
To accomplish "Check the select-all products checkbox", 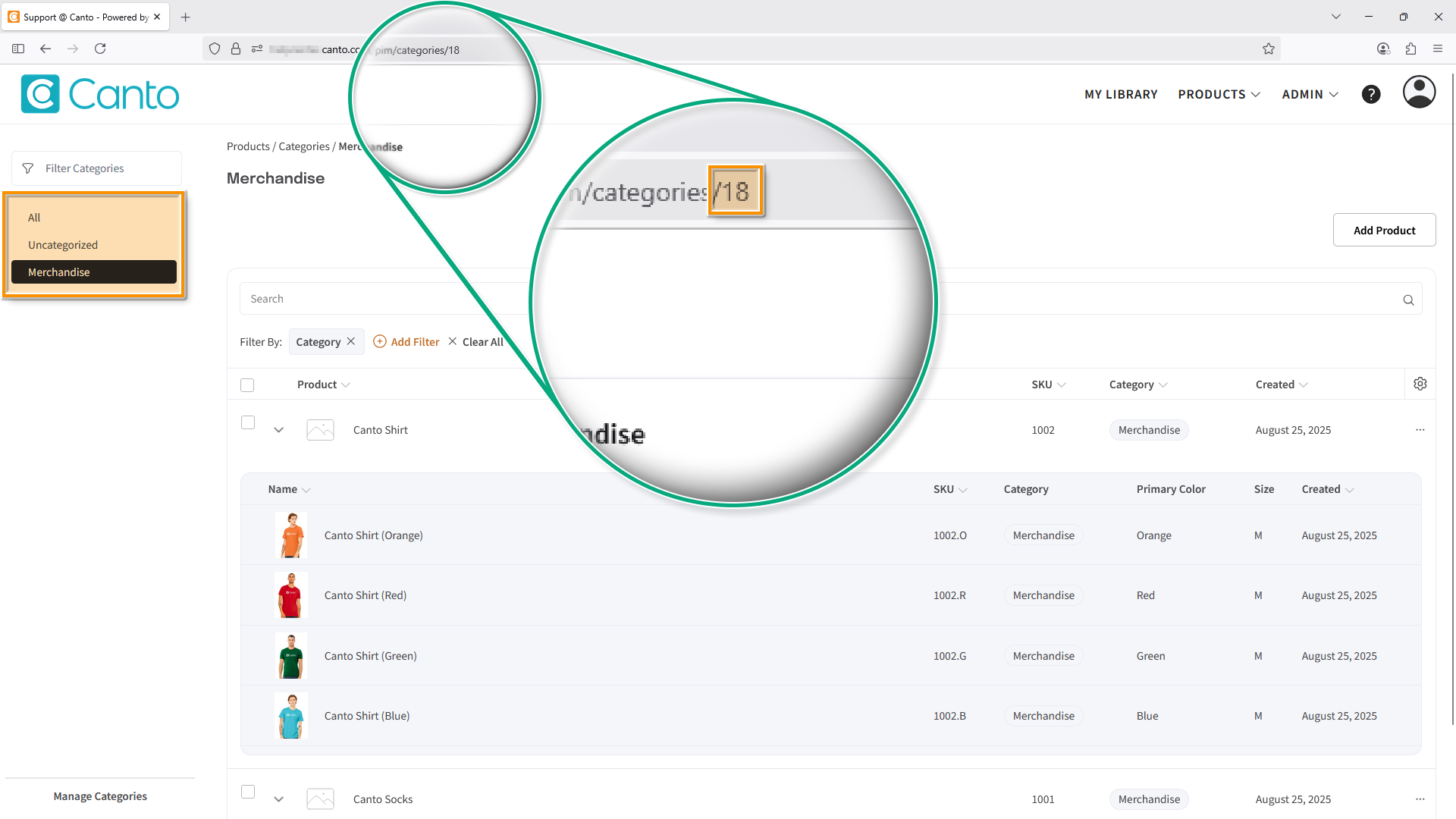I will pyautogui.click(x=247, y=385).
